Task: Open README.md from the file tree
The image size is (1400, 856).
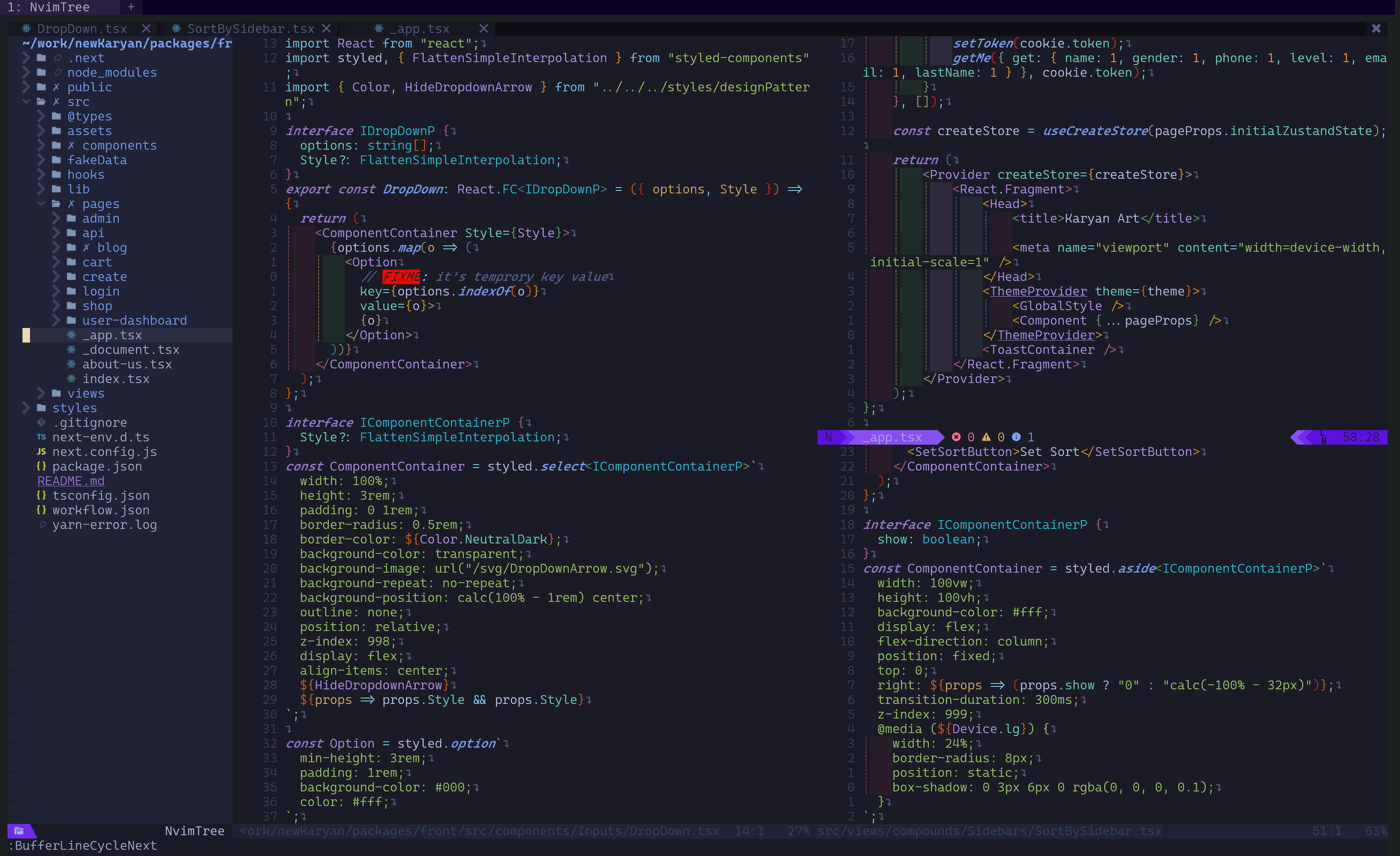Action: 71,481
